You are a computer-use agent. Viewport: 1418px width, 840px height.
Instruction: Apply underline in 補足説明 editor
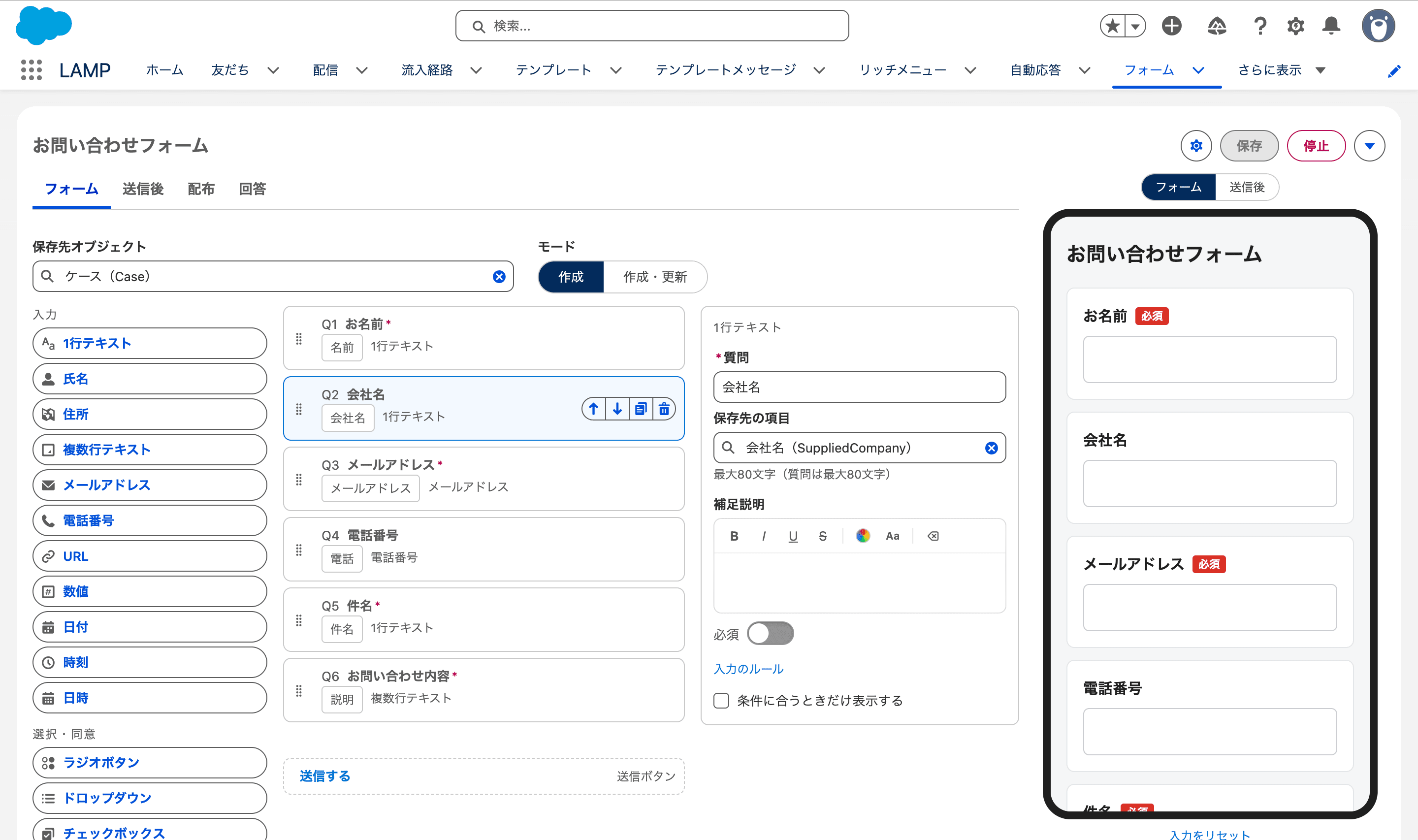coord(793,536)
